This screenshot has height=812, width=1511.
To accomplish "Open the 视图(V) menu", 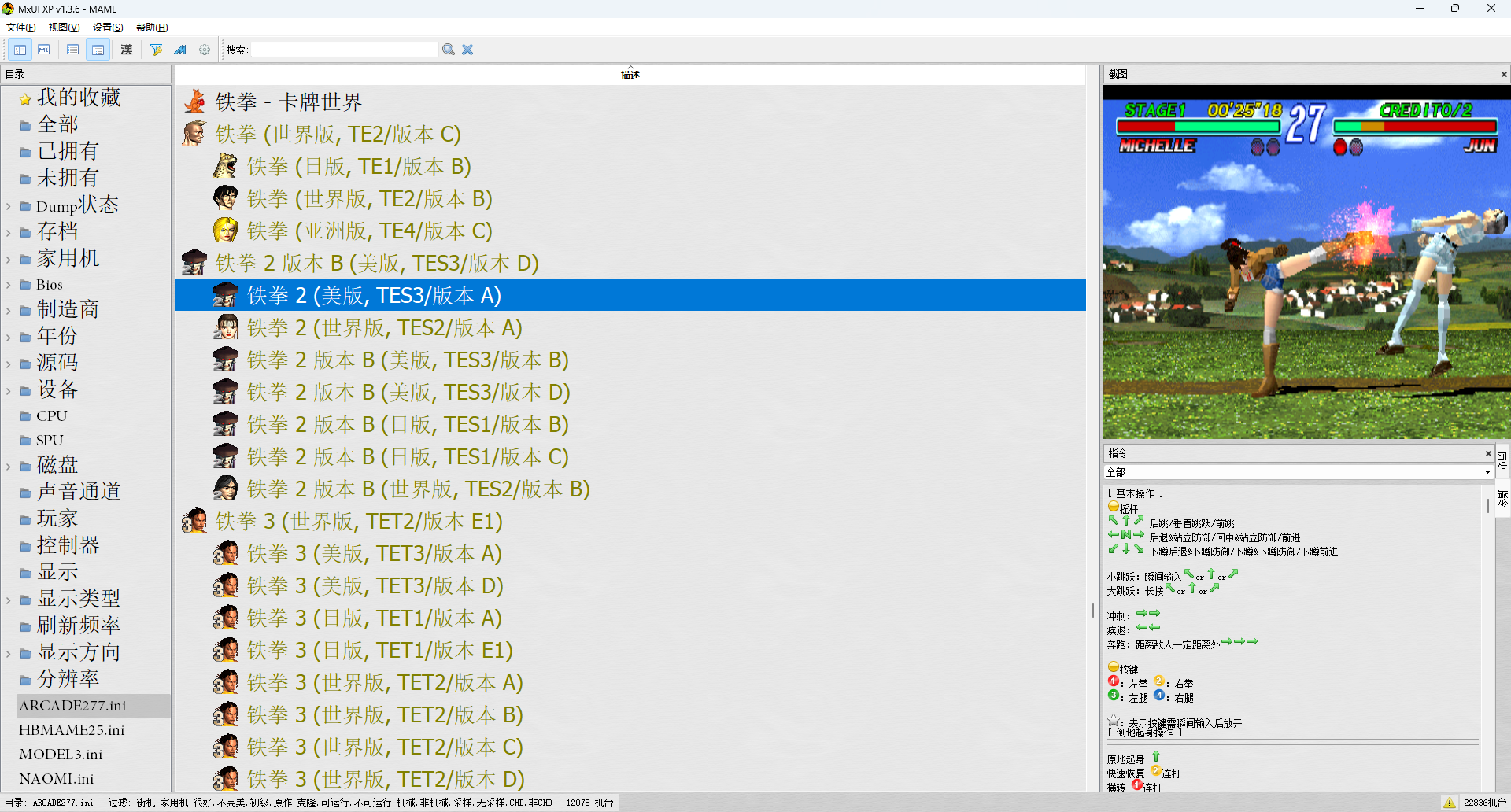I will (x=65, y=28).
